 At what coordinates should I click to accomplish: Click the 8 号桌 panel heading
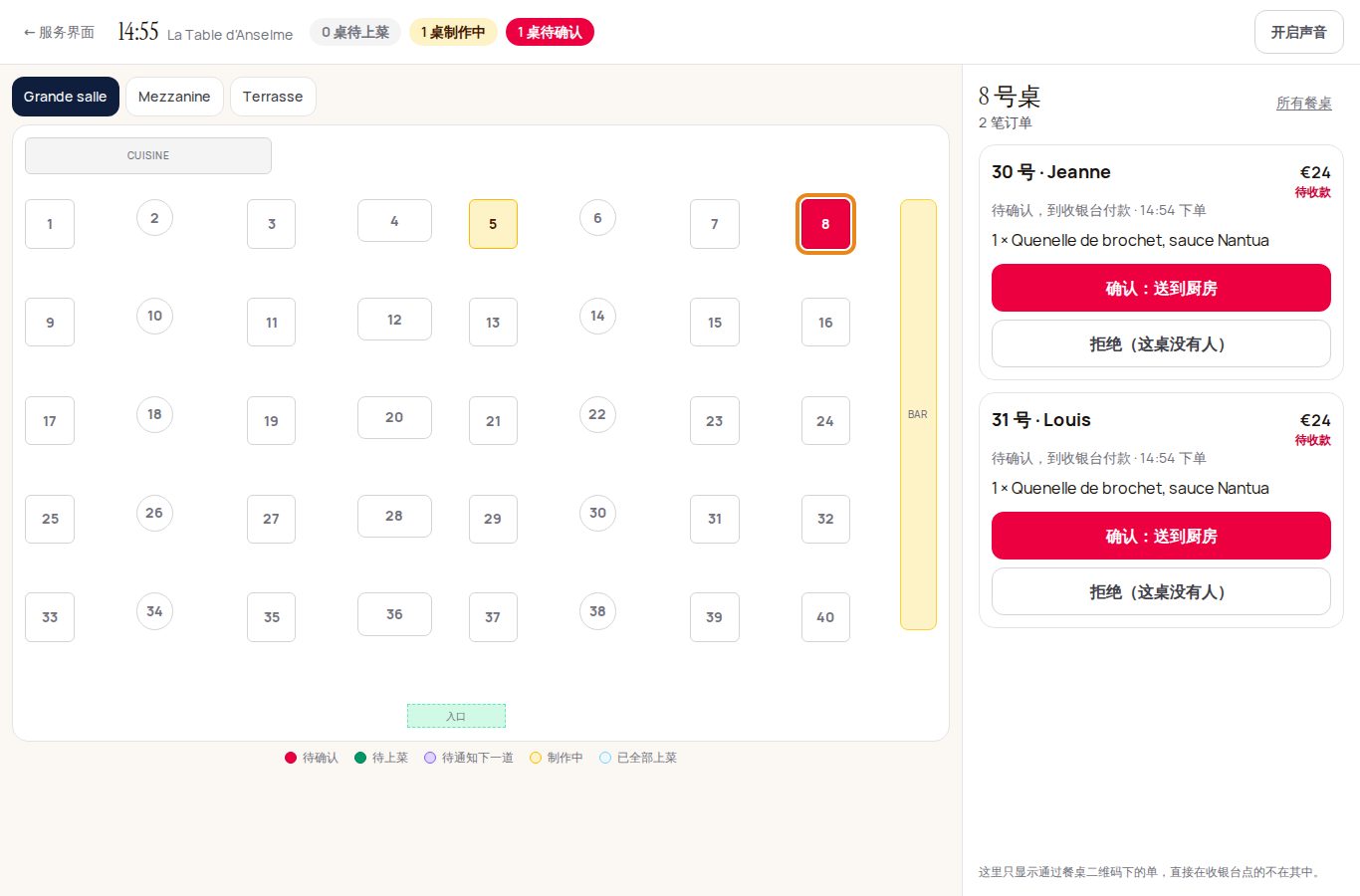pos(1010,97)
